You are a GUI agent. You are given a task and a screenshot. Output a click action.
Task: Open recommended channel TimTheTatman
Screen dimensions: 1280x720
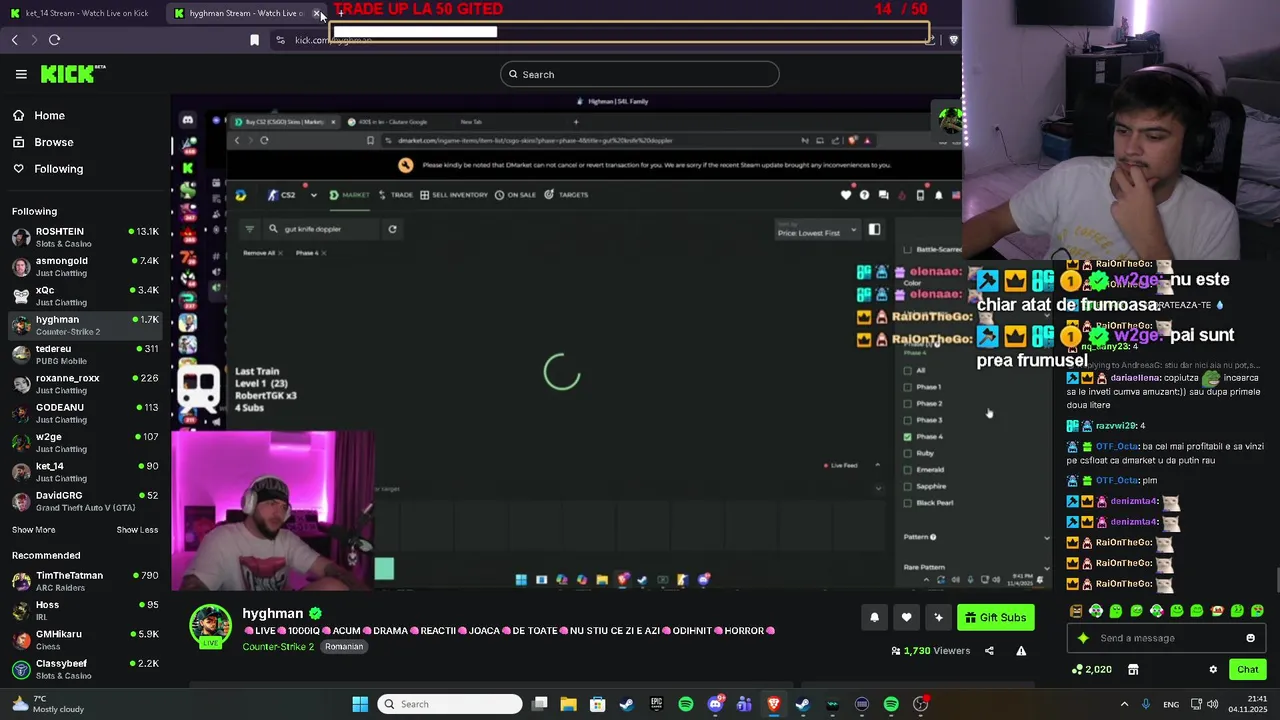[x=86, y=581]
